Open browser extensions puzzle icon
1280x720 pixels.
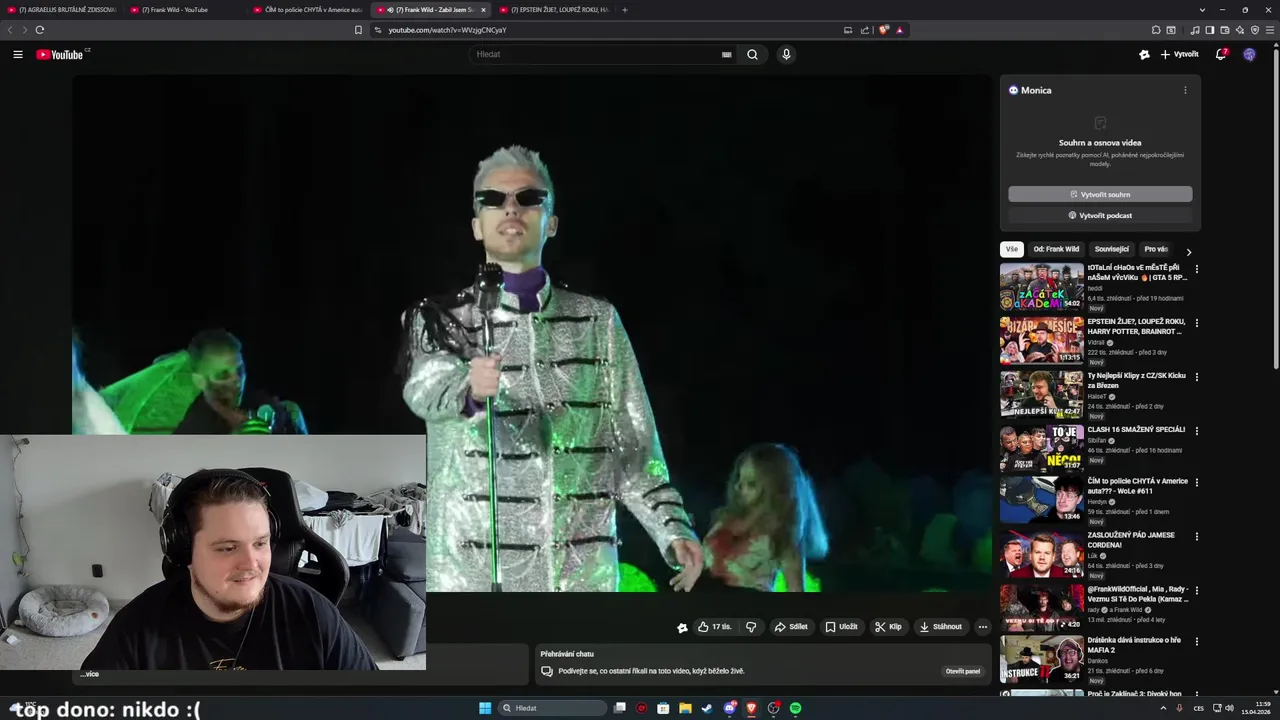pyautogui.click(x=1156, y=30)
